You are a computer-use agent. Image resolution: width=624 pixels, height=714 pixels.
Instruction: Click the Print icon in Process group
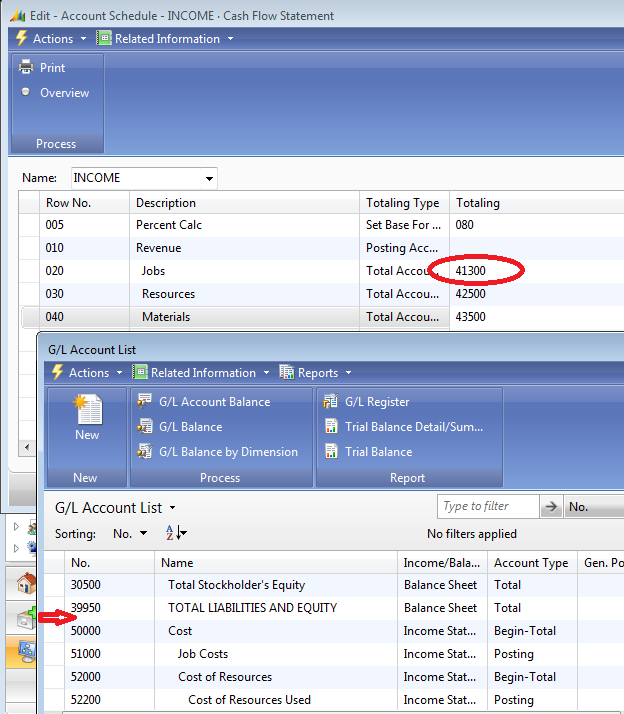click(x=26, y=68)
